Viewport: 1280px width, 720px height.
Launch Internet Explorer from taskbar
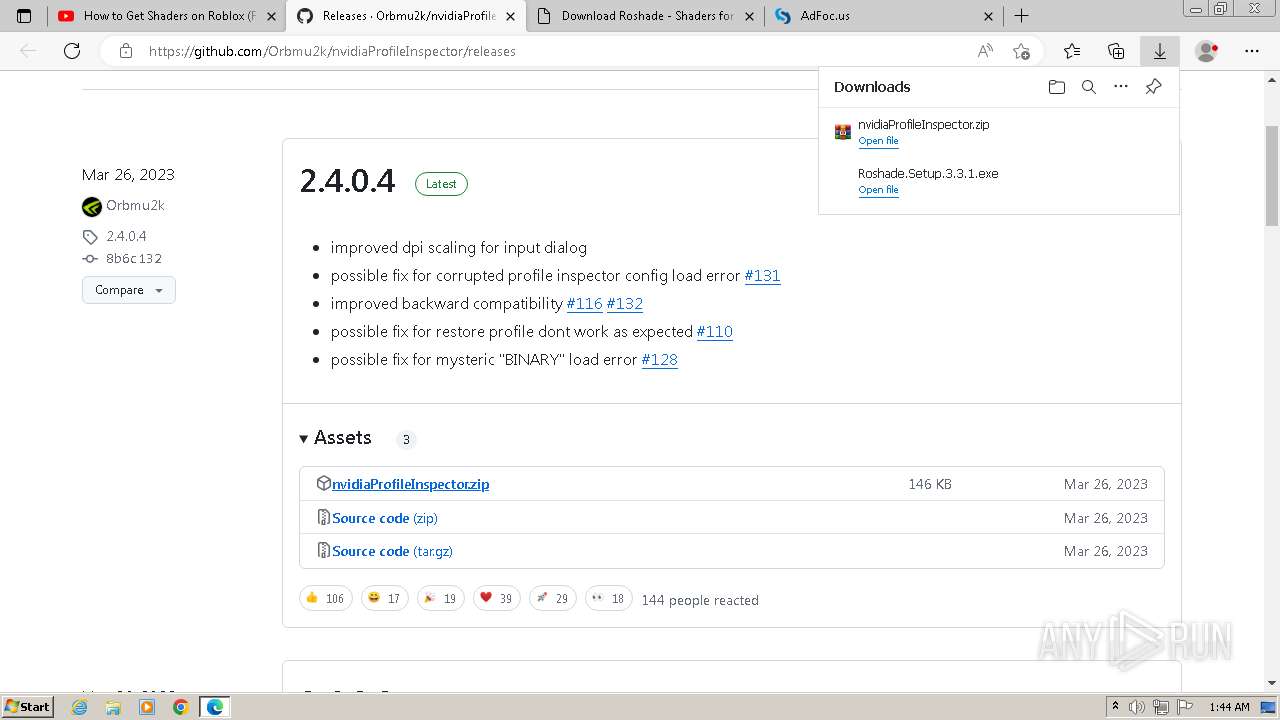click(80, 707)
